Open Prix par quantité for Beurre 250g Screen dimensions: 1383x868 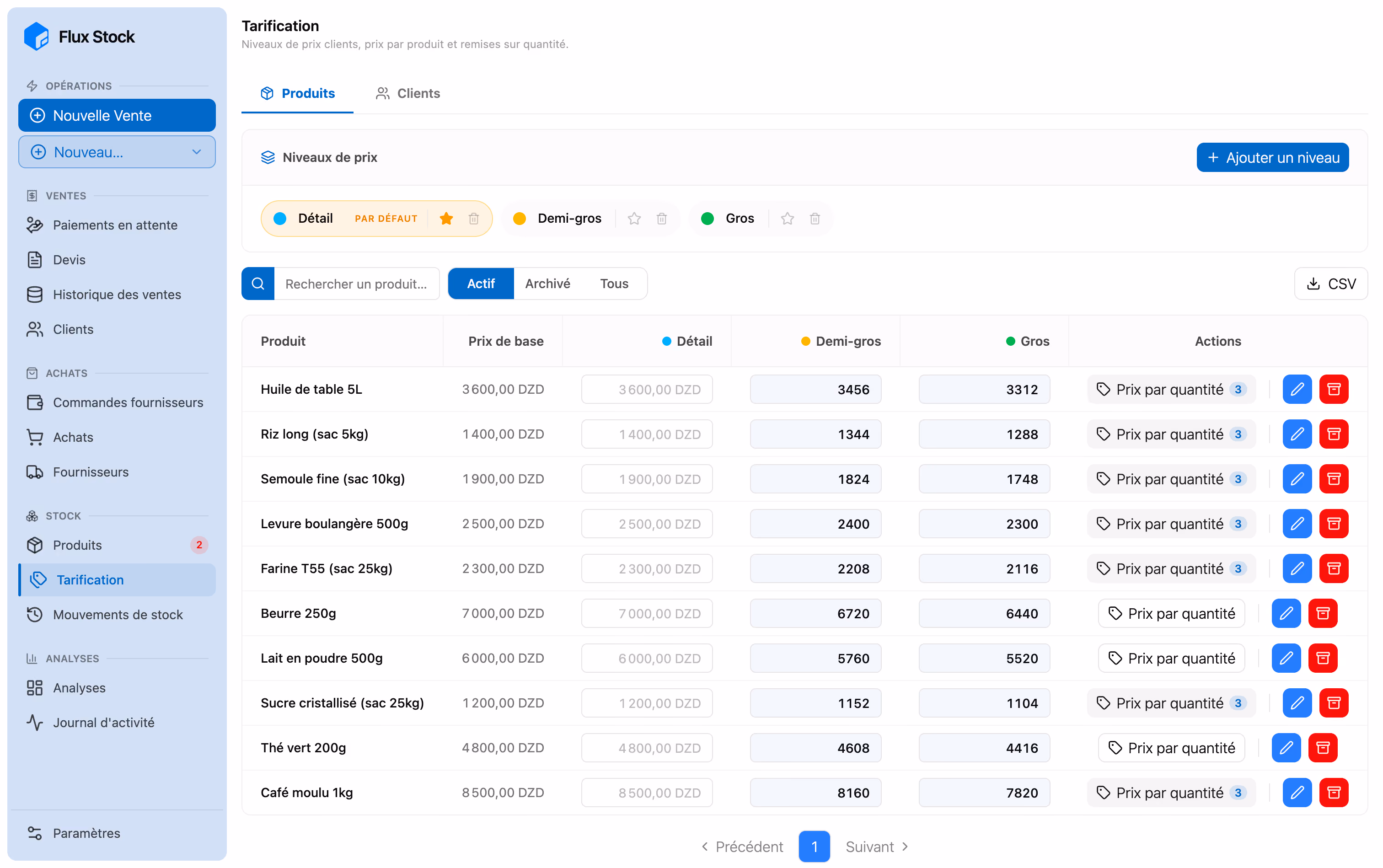tap(1171, 613)
